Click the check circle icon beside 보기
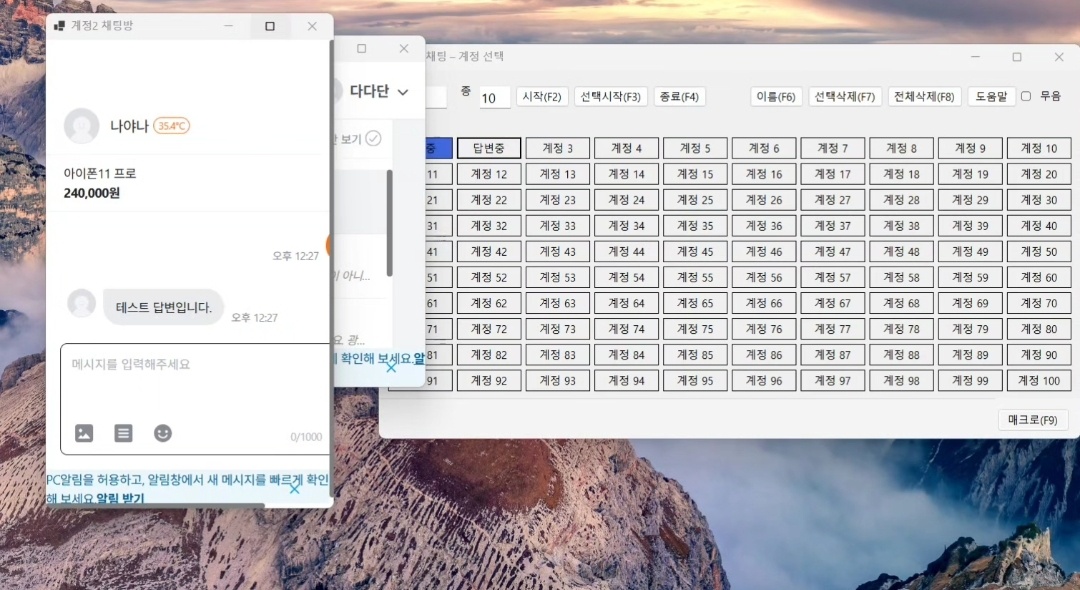The width and height of the screenshot is (1080, 590). [x=373, y=138]
